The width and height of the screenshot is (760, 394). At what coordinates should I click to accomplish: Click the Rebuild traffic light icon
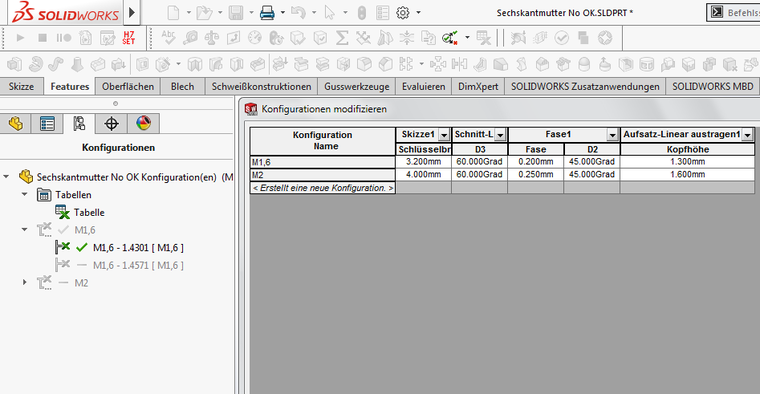click(362, 13)
